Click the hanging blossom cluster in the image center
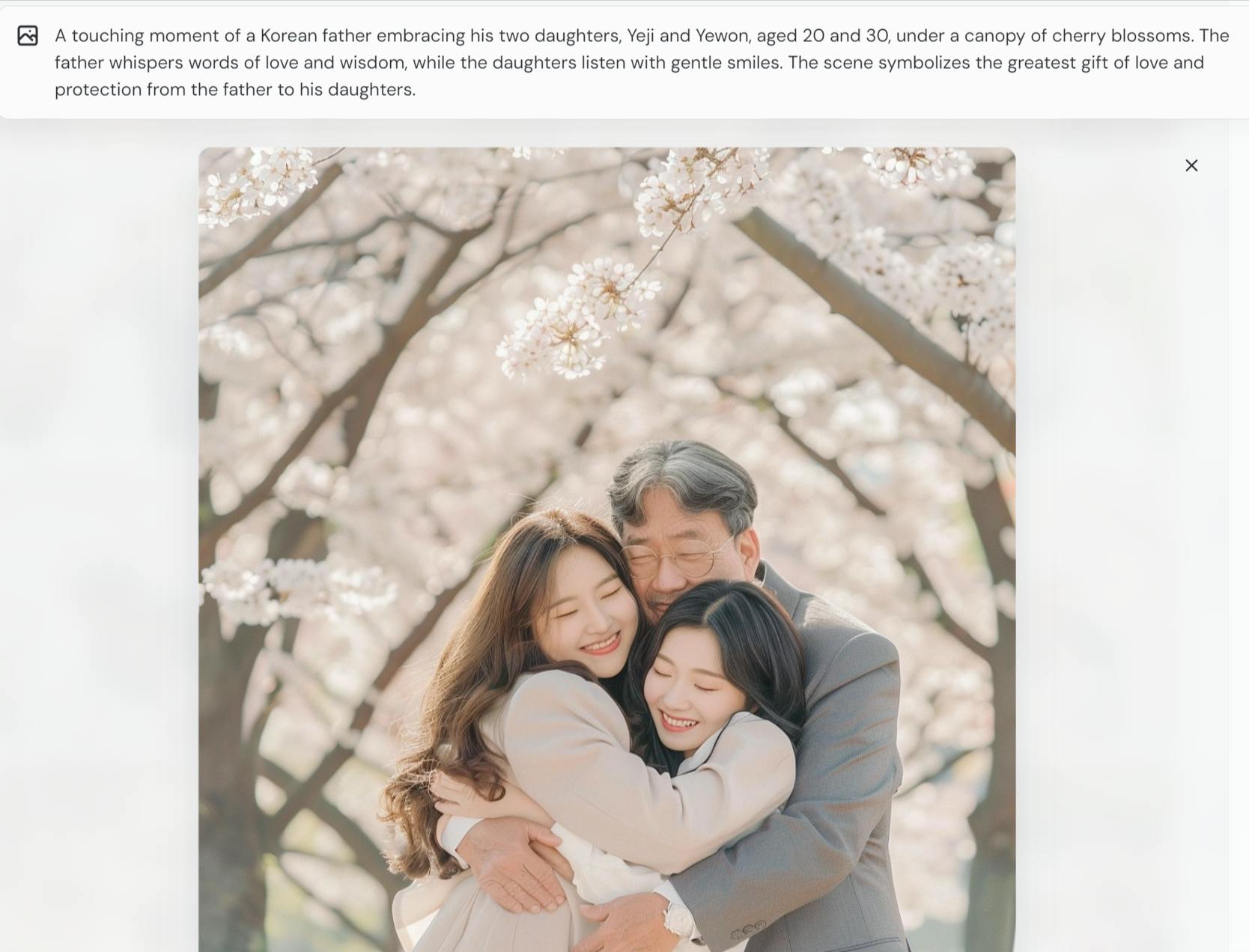 [577, 318]
